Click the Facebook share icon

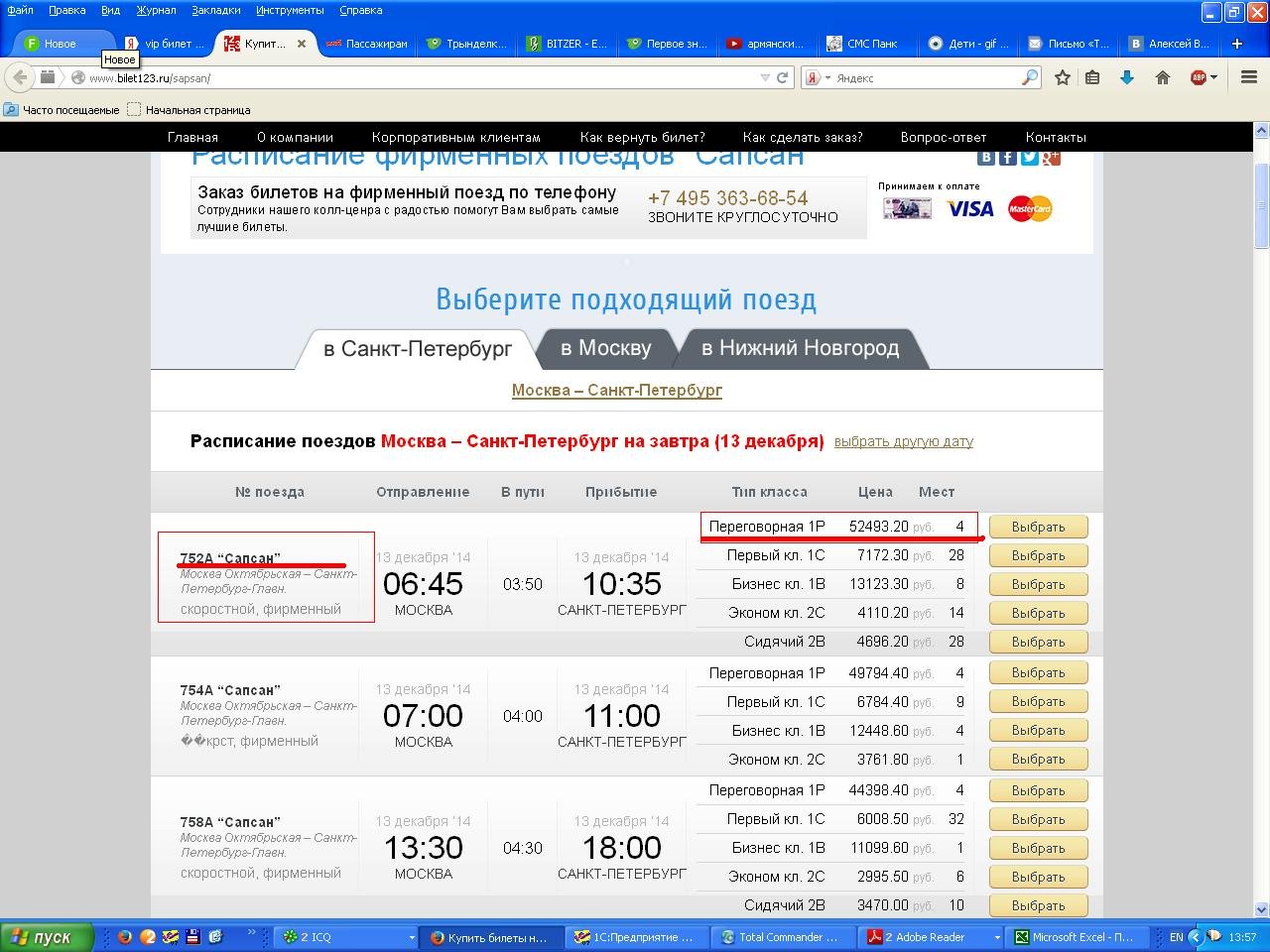pyautogui.click(x=1007, y=157)
